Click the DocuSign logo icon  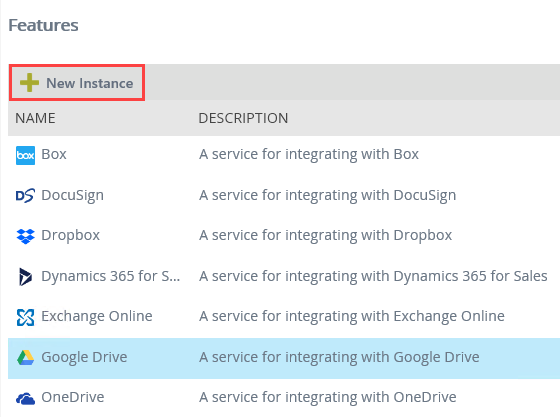(x=25, y=196)
